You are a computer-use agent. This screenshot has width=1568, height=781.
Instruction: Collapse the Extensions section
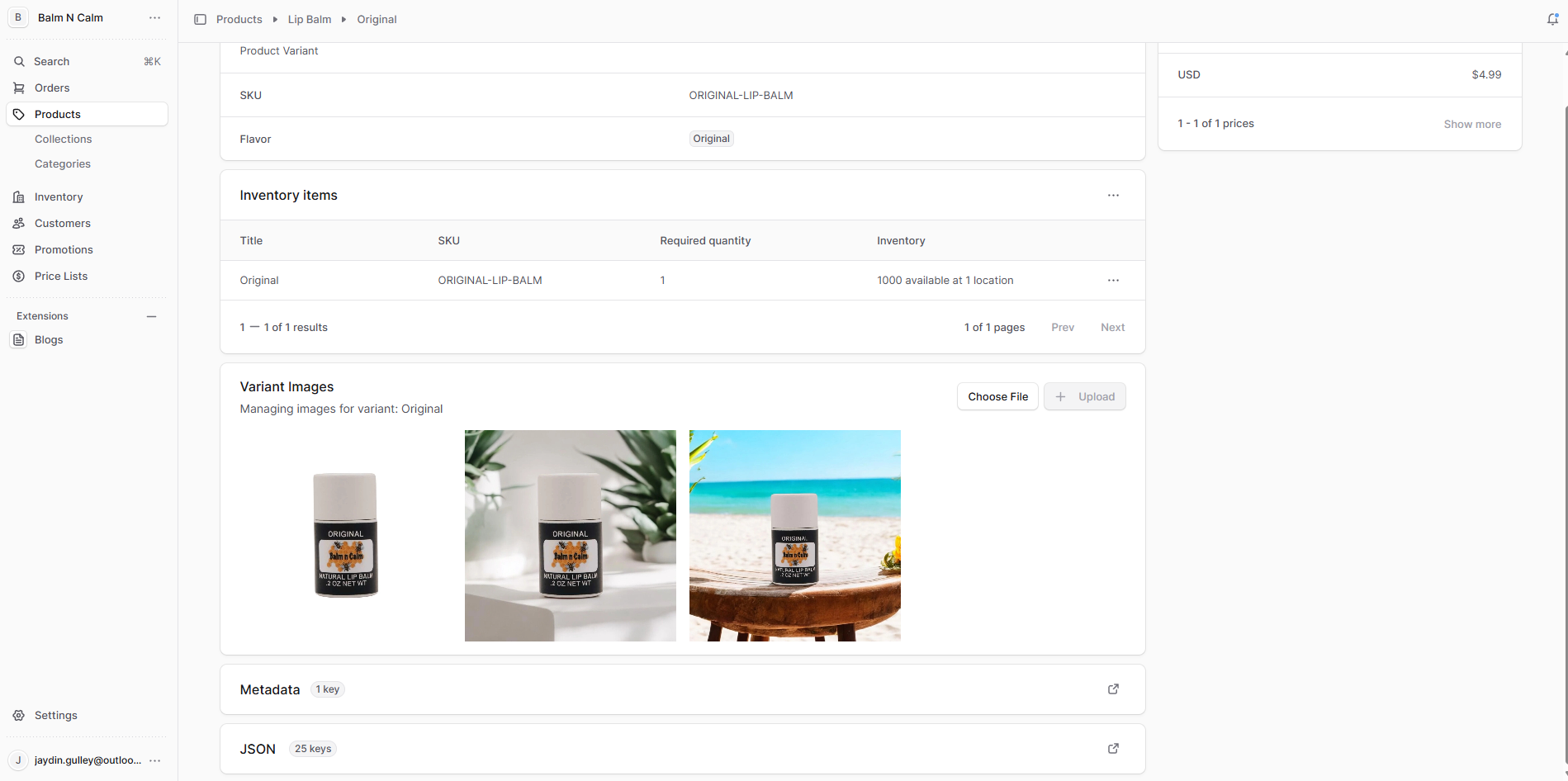[x=151, y=316]
